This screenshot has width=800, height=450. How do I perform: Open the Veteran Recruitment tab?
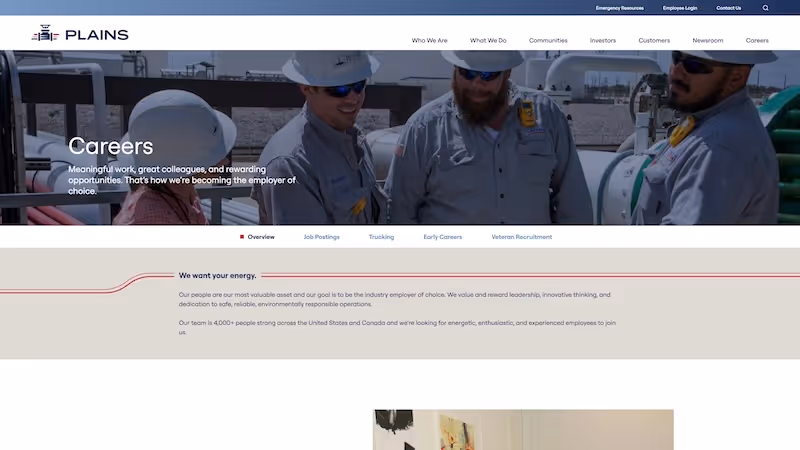(x=521, y=237)
